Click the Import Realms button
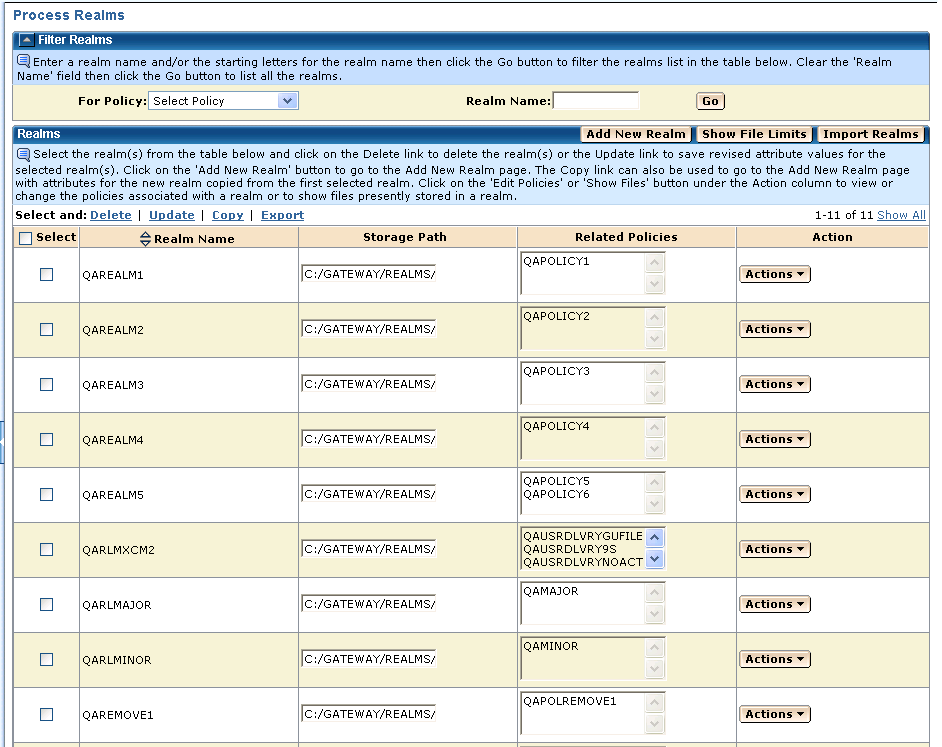 pyautogui.click(x=870, y=134)
